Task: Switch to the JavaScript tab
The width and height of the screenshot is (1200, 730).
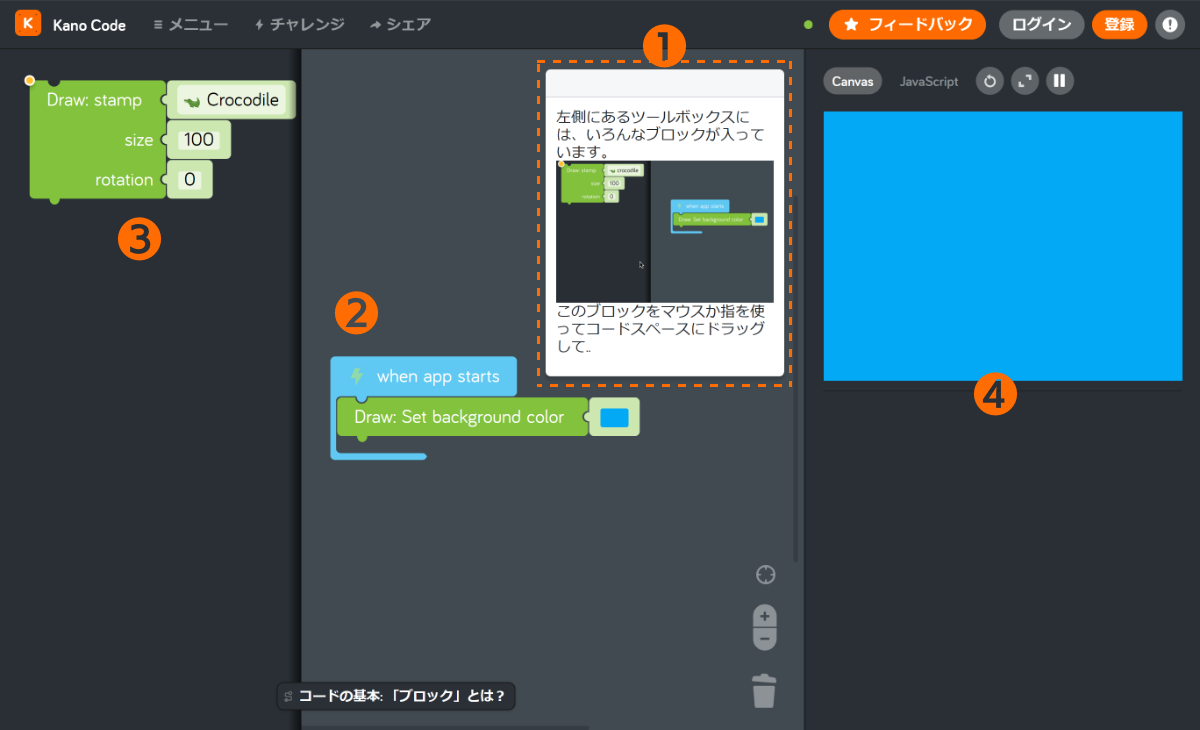Action: point(928,81)
